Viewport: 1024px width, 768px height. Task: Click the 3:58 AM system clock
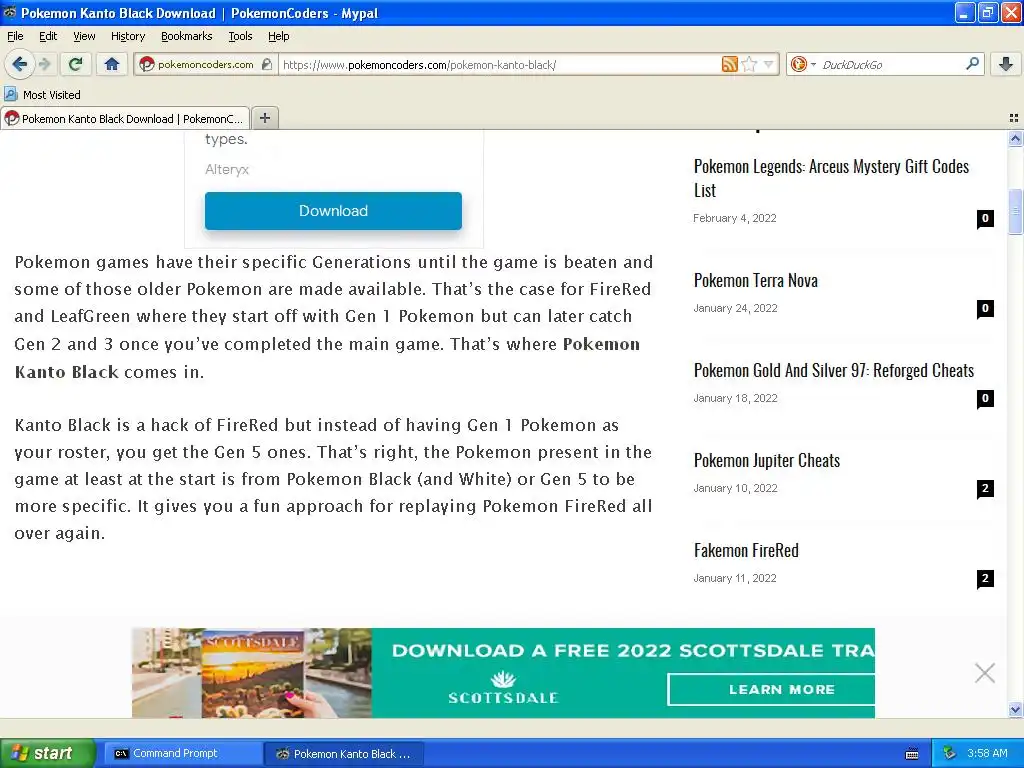(x=987, y=753)
